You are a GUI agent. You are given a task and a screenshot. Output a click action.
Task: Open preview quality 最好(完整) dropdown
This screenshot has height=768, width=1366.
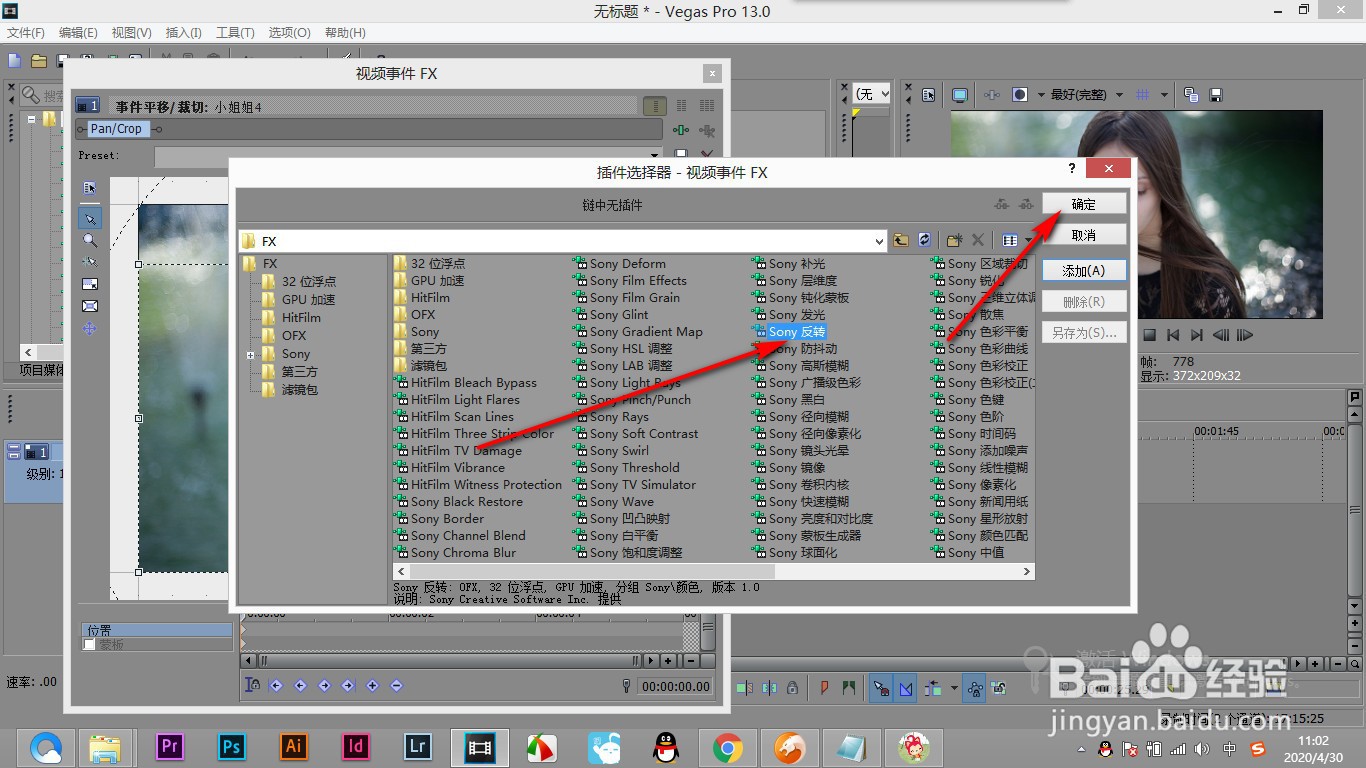click(1086, 95)
